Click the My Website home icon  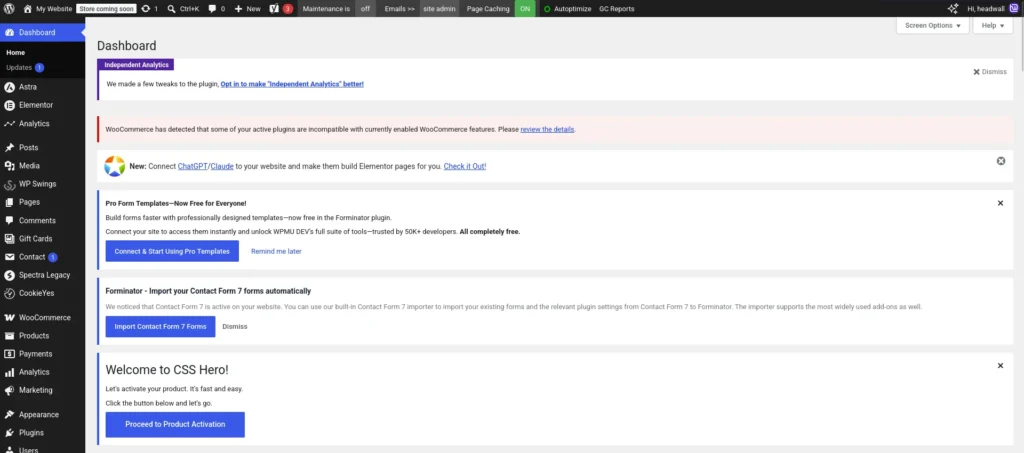(27, 8)
